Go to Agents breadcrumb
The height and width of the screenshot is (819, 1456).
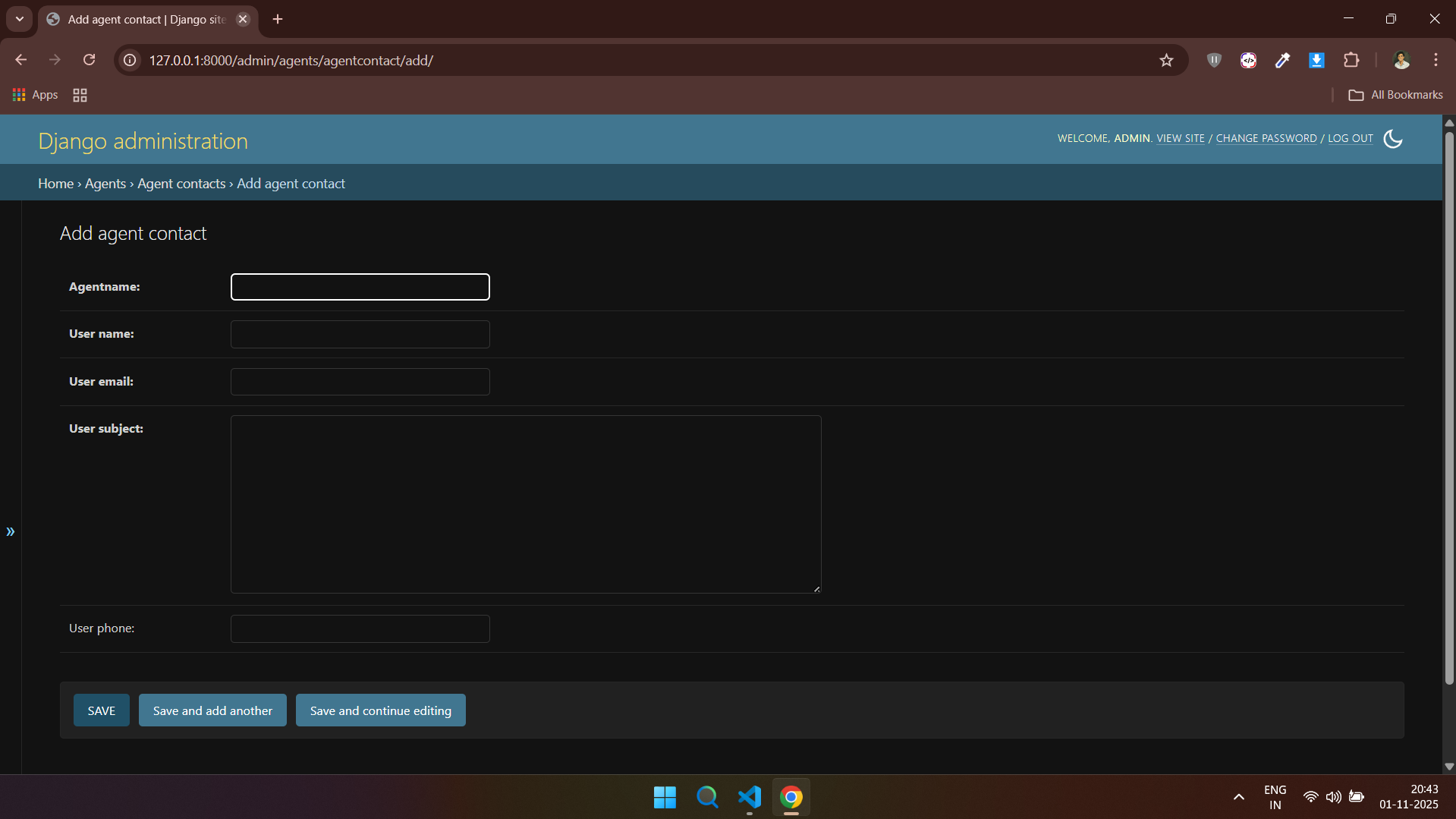[x=105, y=184]
